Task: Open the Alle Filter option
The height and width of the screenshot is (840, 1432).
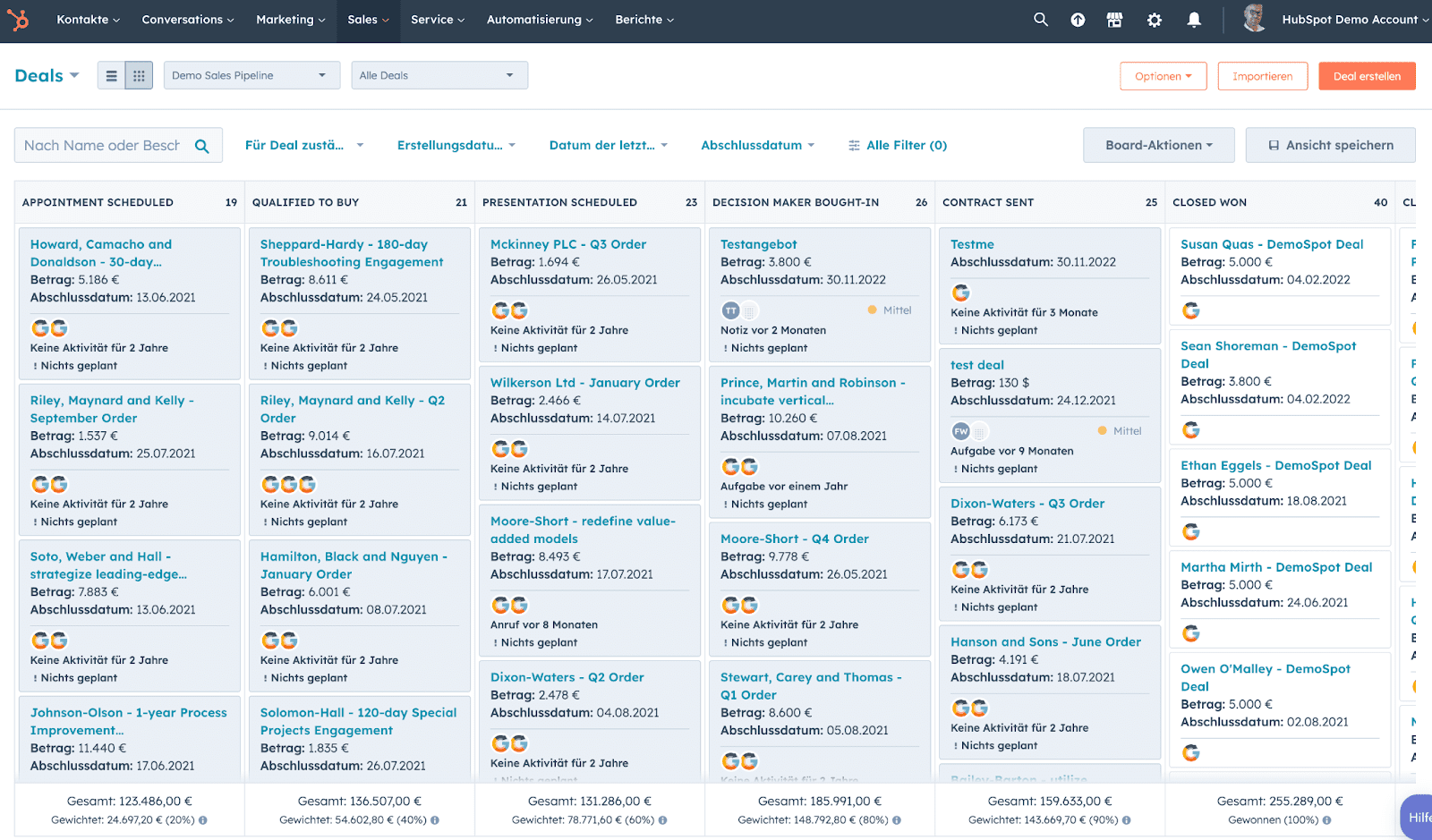Action: click(898, 145)
